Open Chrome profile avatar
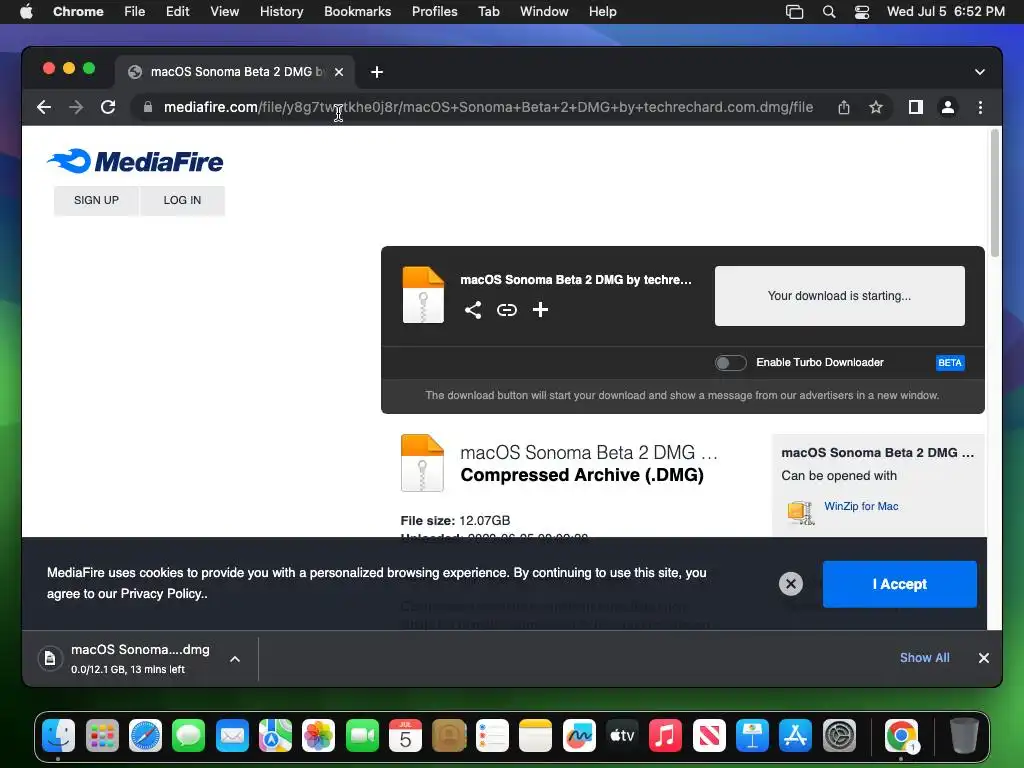This screenshot has width=1024, height=768. coord(948,107)
